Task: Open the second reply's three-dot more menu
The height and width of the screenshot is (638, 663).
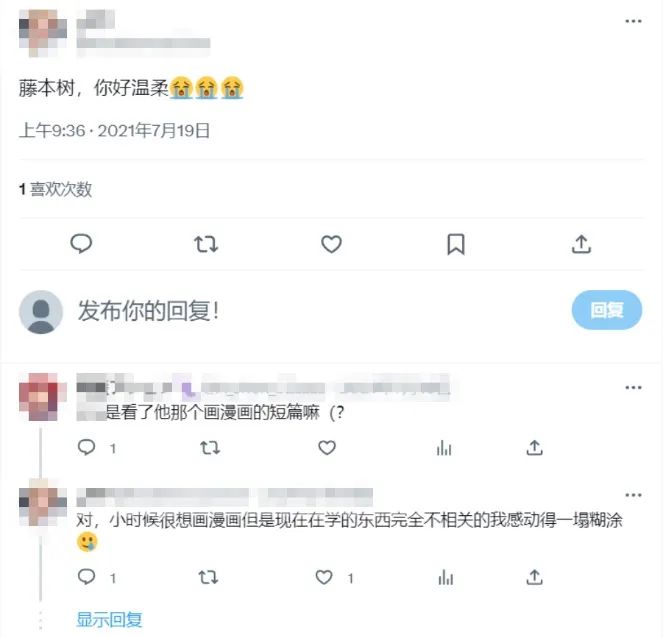Action: [633, 495]
